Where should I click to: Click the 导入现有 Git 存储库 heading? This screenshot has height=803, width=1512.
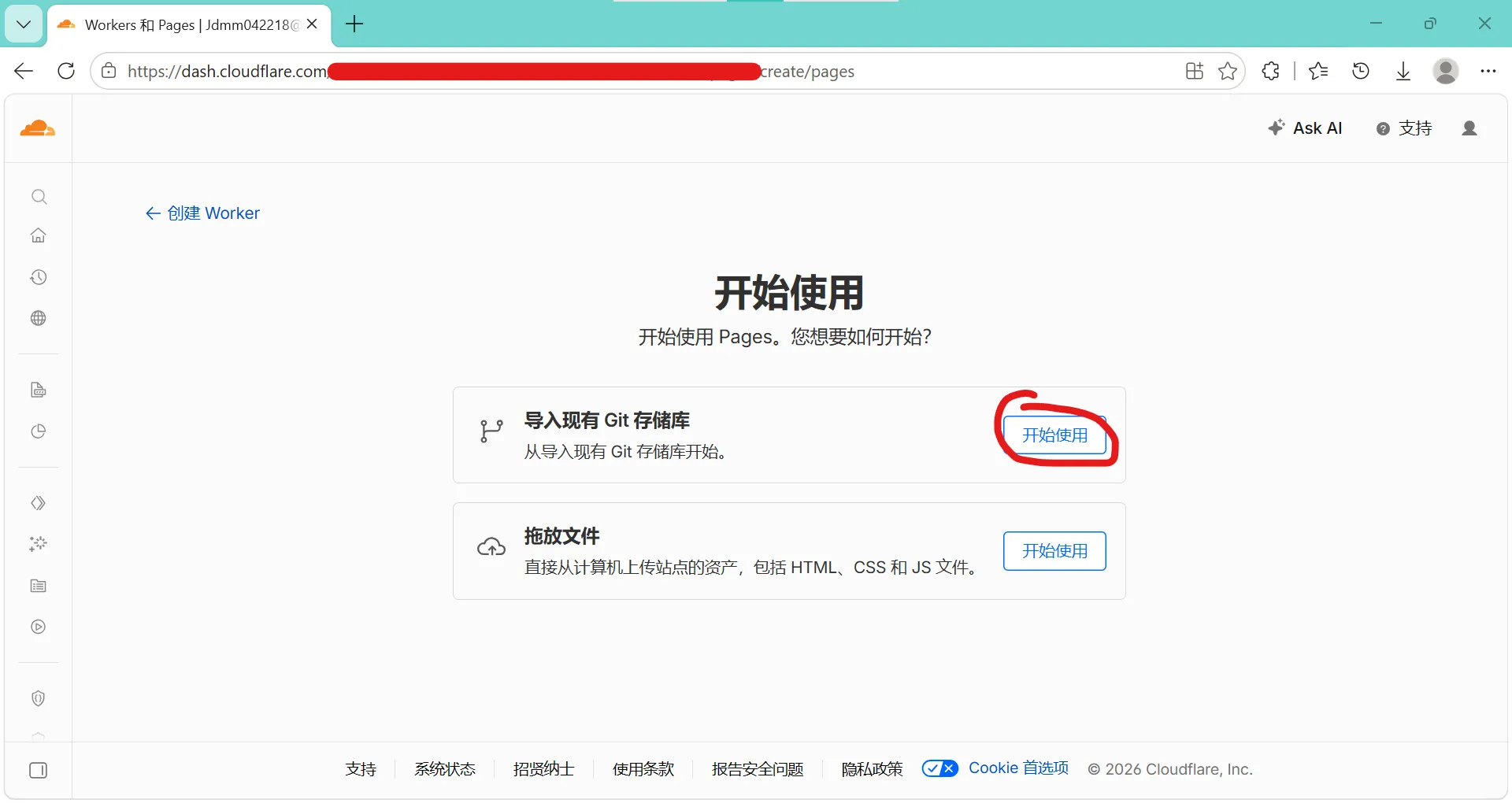(607, 420)
